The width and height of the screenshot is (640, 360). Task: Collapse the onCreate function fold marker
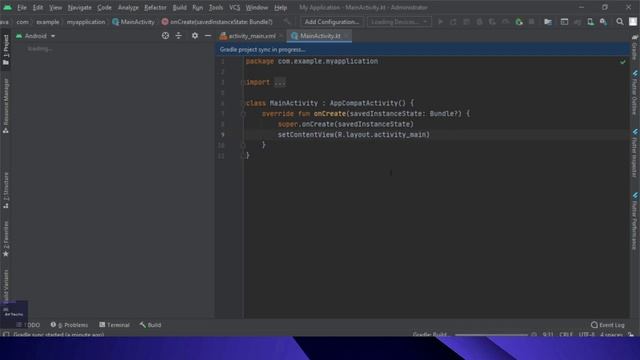tap(243, 114)
